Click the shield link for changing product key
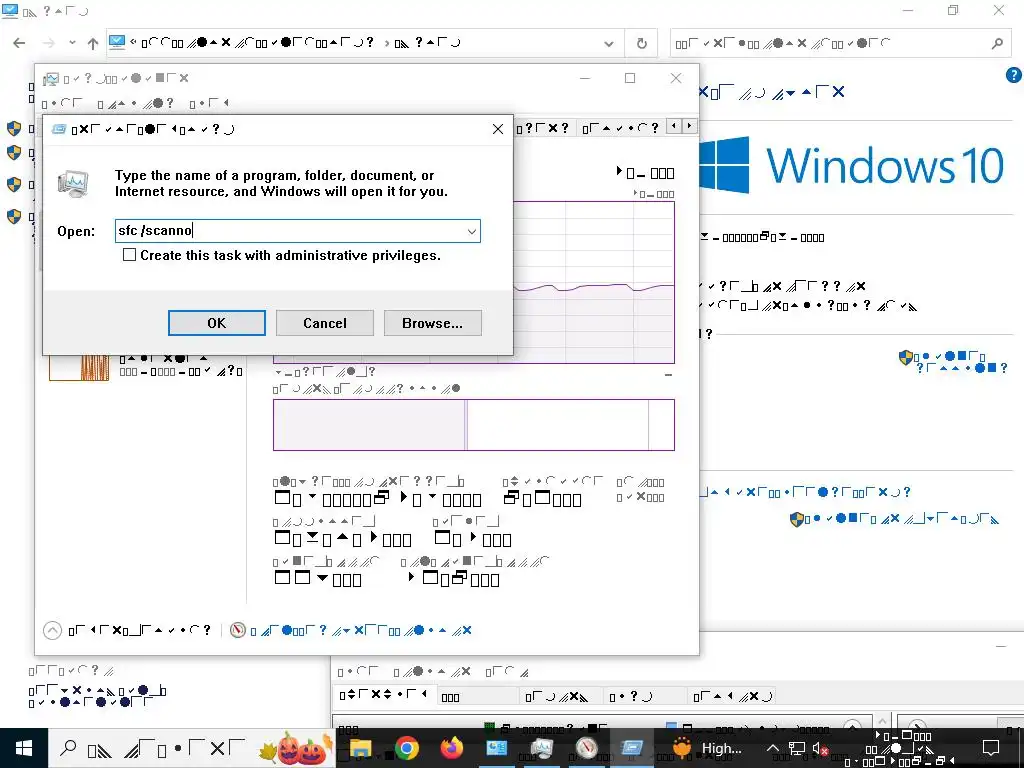The width and height of the screenshot is (1024, 768). (x=894, y=519)
